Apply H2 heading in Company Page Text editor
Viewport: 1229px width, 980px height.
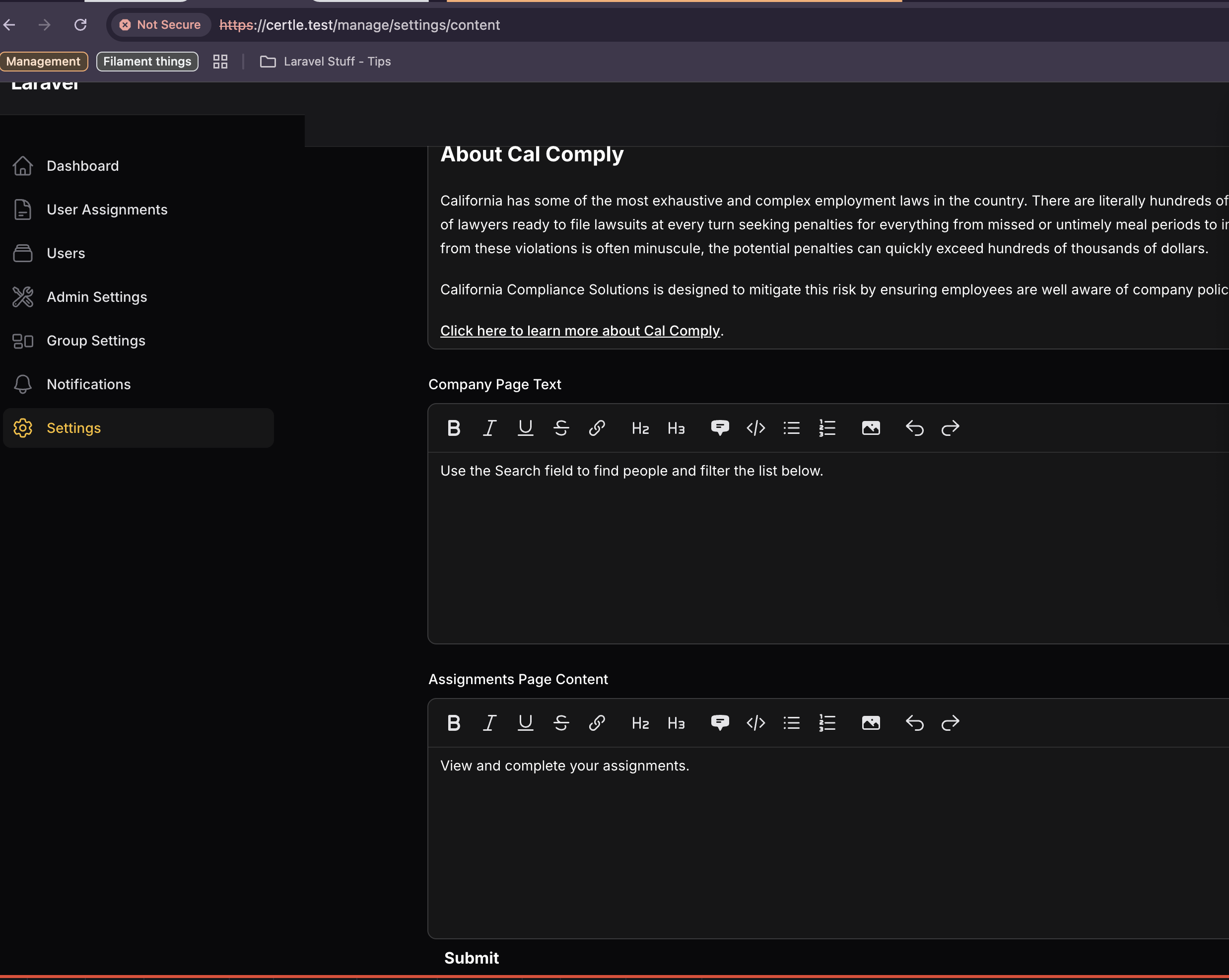click(640, 428)
